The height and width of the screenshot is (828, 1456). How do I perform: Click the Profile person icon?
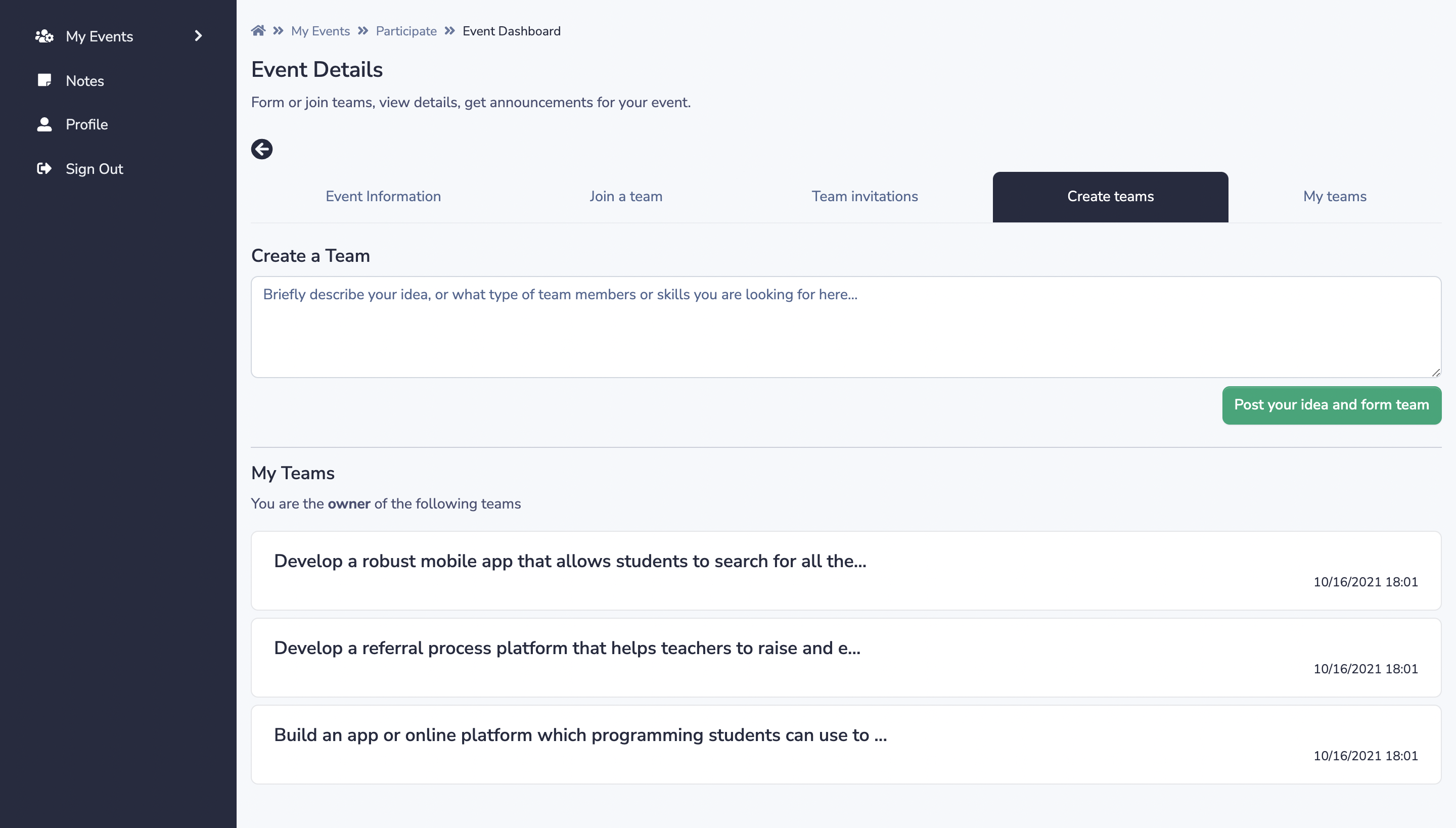(44, 124)
